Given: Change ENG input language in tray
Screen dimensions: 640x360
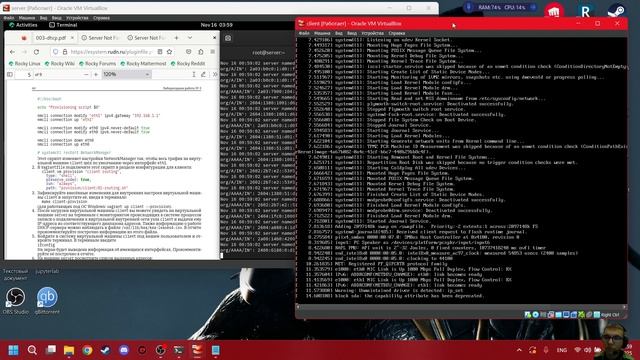Looking at the screenshot, I should click(x=562, y=350).
